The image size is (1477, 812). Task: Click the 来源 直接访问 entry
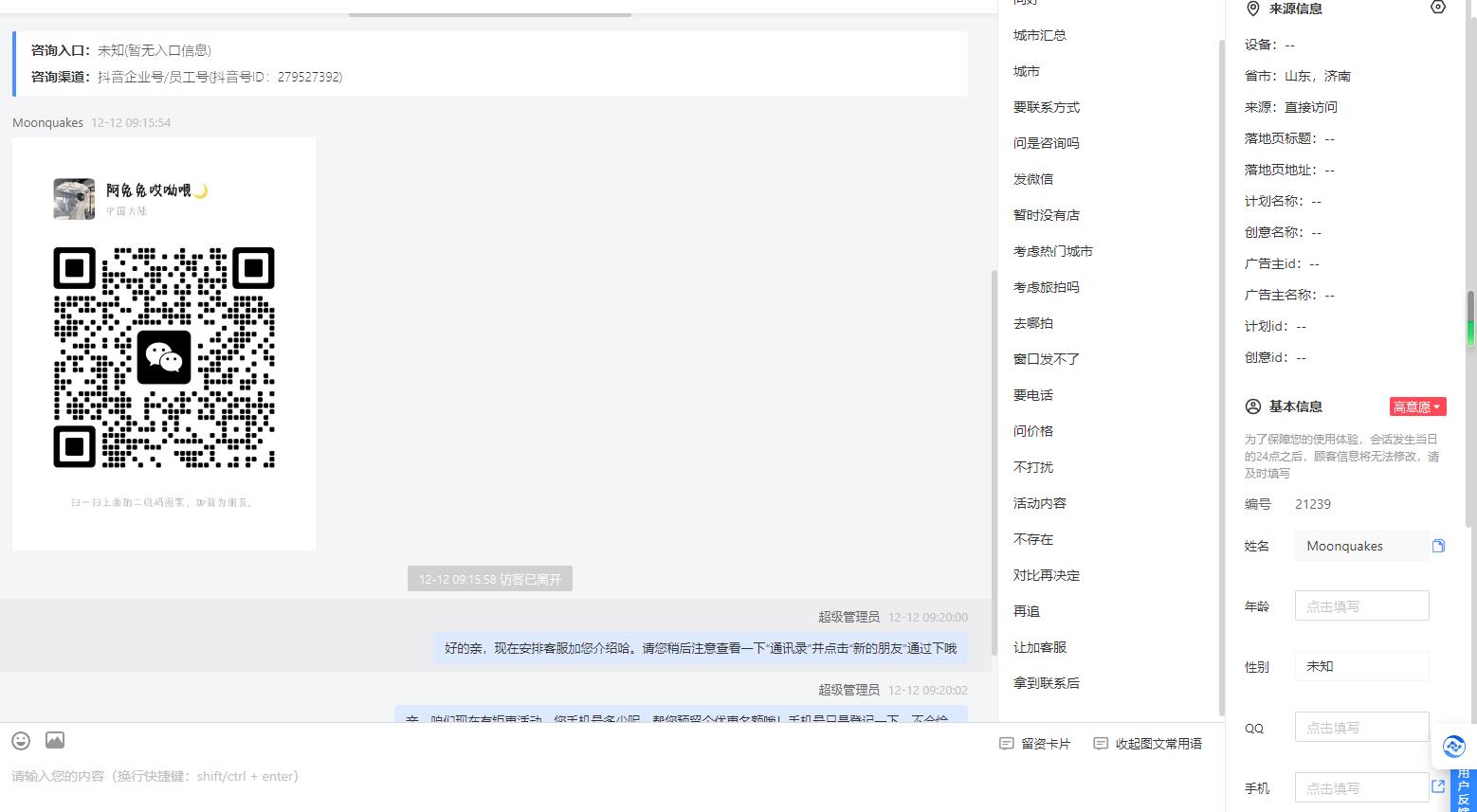[x=1290, y=107]
